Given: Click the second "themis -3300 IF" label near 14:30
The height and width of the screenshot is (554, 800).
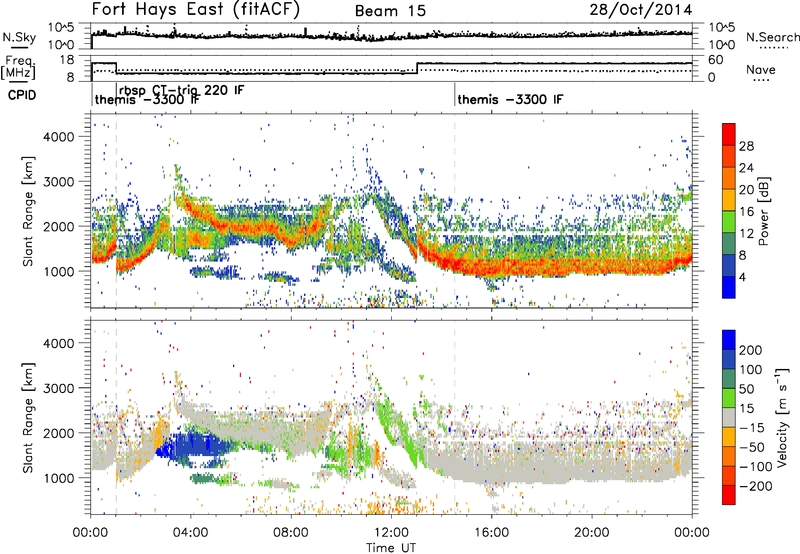Looking at the screenshot, I should click(510, 99).
